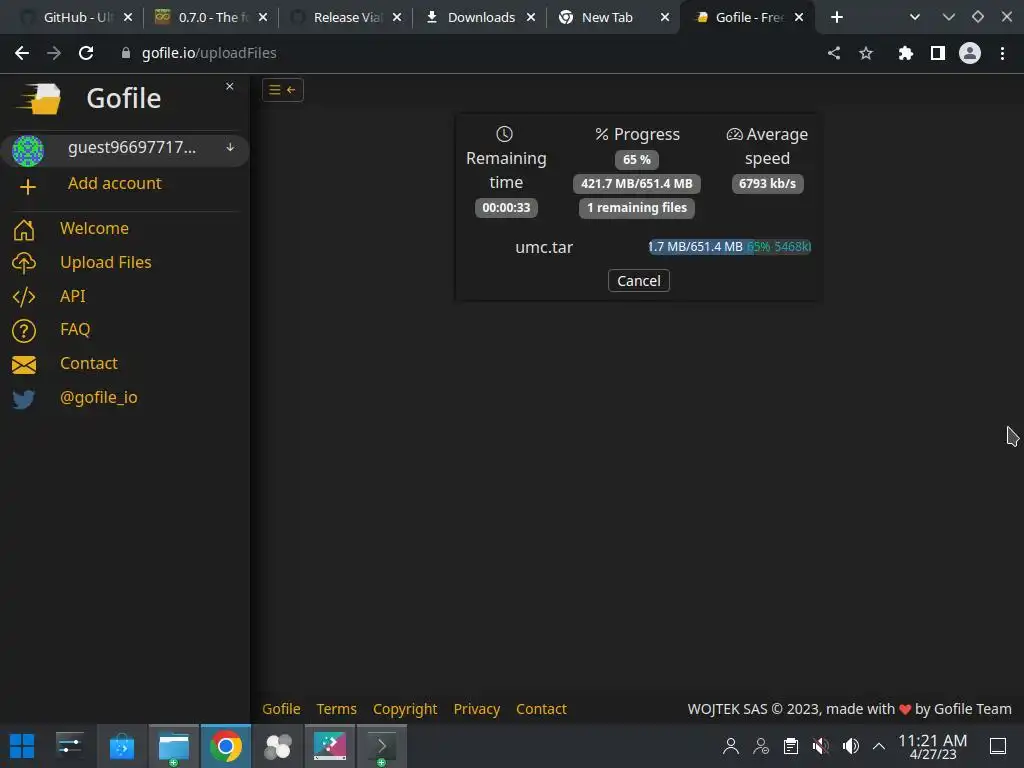Click the Welcome home icon
This screenshot has width=1024, height=768.
pos(24,229)
